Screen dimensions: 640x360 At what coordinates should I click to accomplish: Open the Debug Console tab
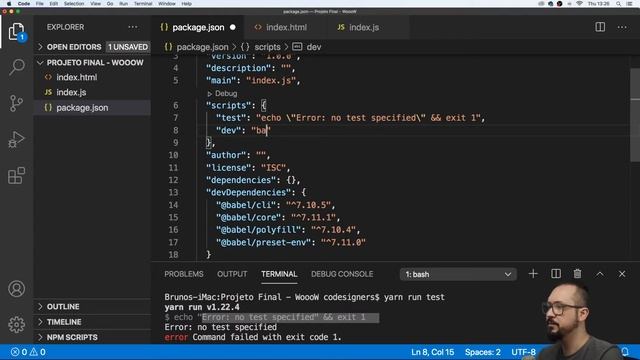point(342,274)
